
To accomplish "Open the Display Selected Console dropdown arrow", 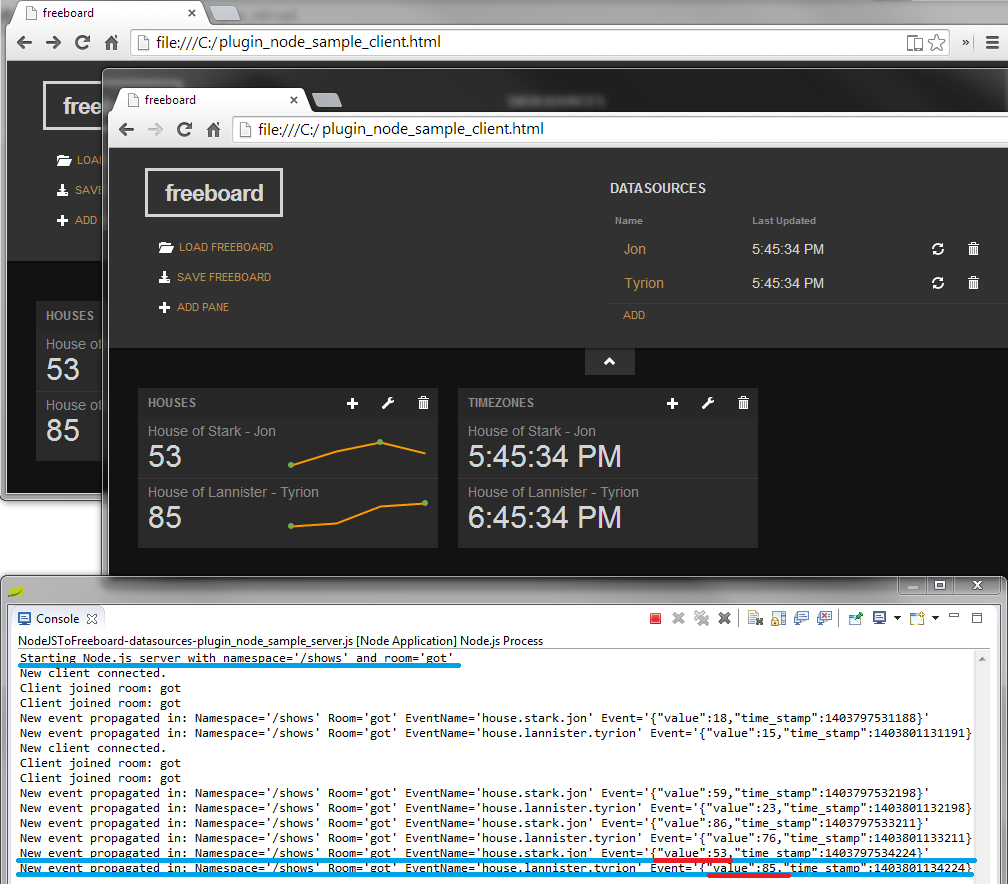I will [x=897, y=618].
